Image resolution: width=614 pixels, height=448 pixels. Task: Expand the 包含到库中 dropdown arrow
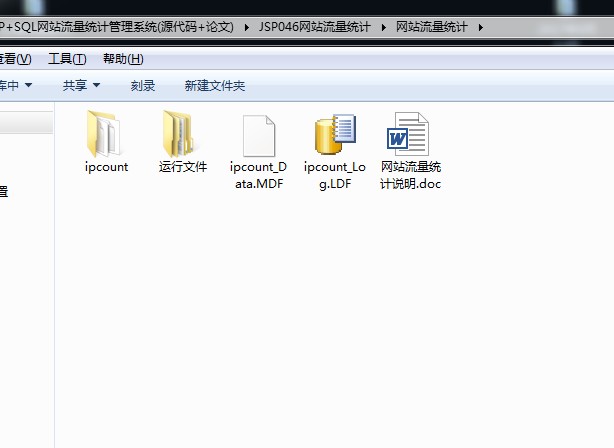click(x=28, y=85)
